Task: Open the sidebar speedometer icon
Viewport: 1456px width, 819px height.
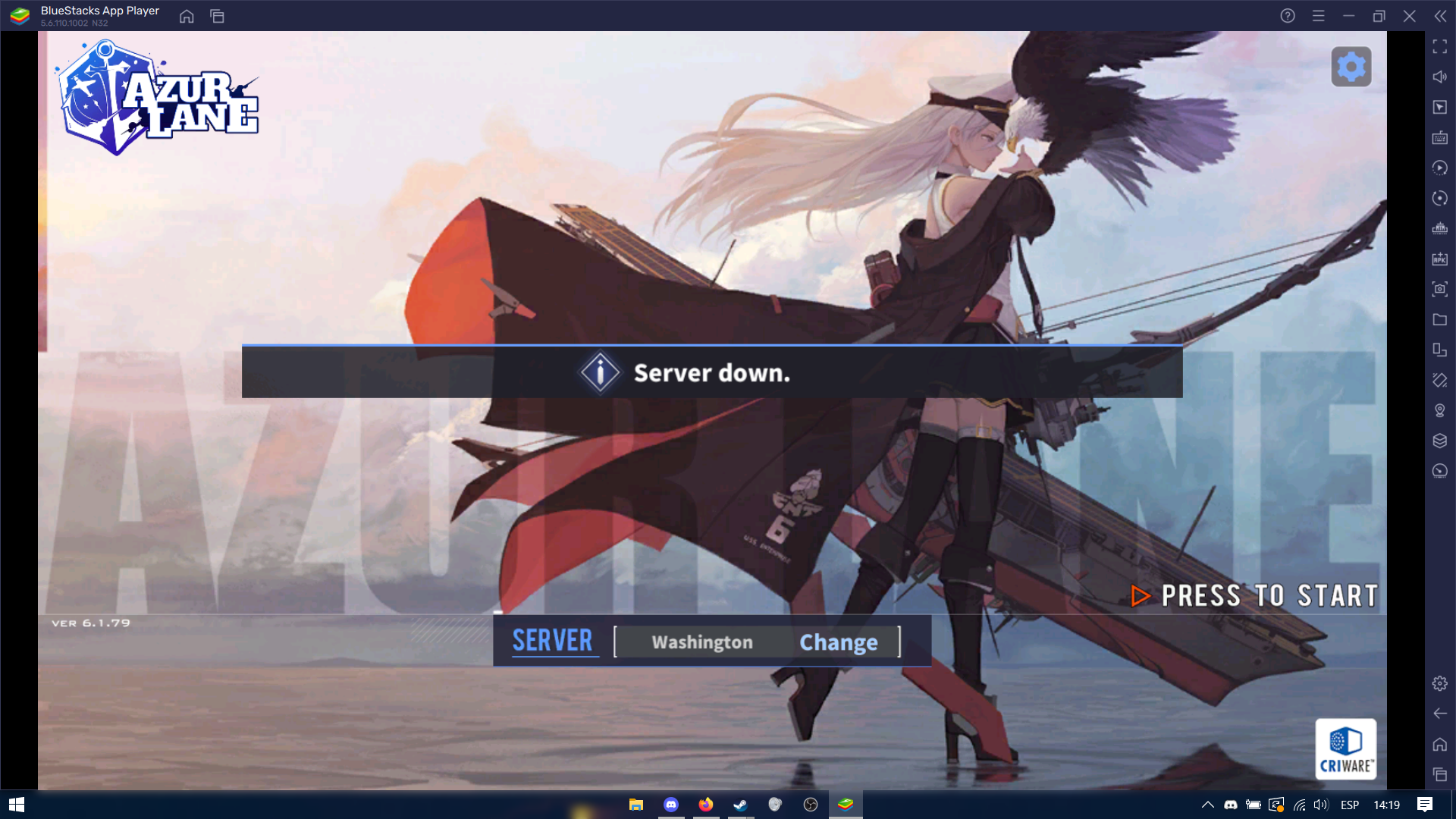Action: pos(1440,472)
